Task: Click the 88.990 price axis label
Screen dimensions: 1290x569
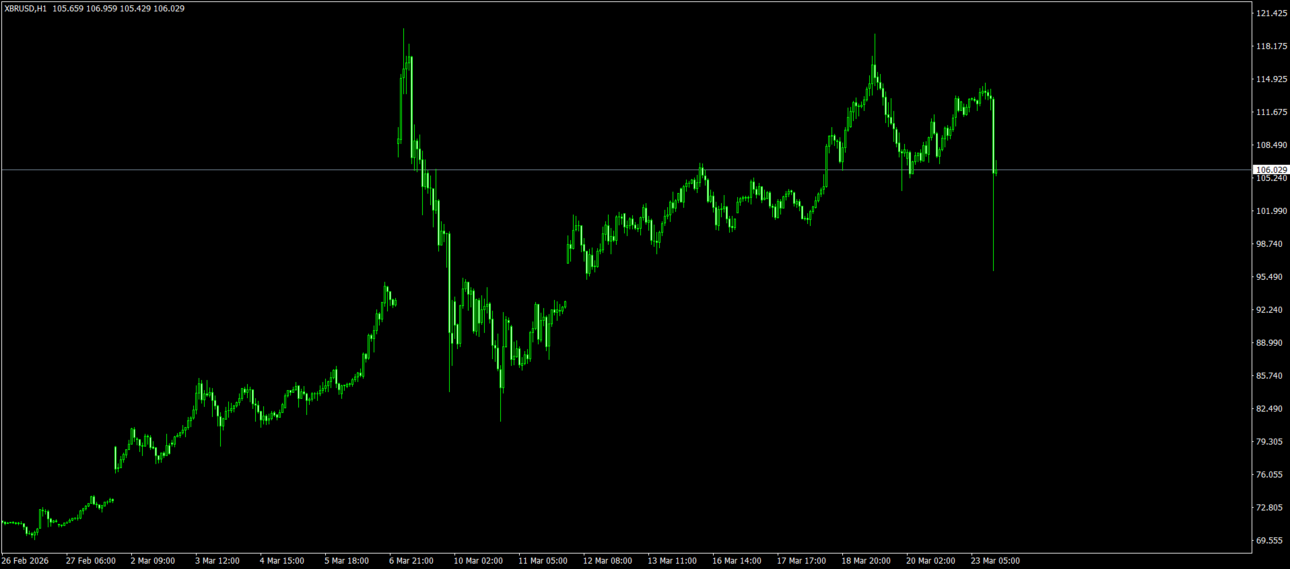Action: click(x=1271, y=343)
